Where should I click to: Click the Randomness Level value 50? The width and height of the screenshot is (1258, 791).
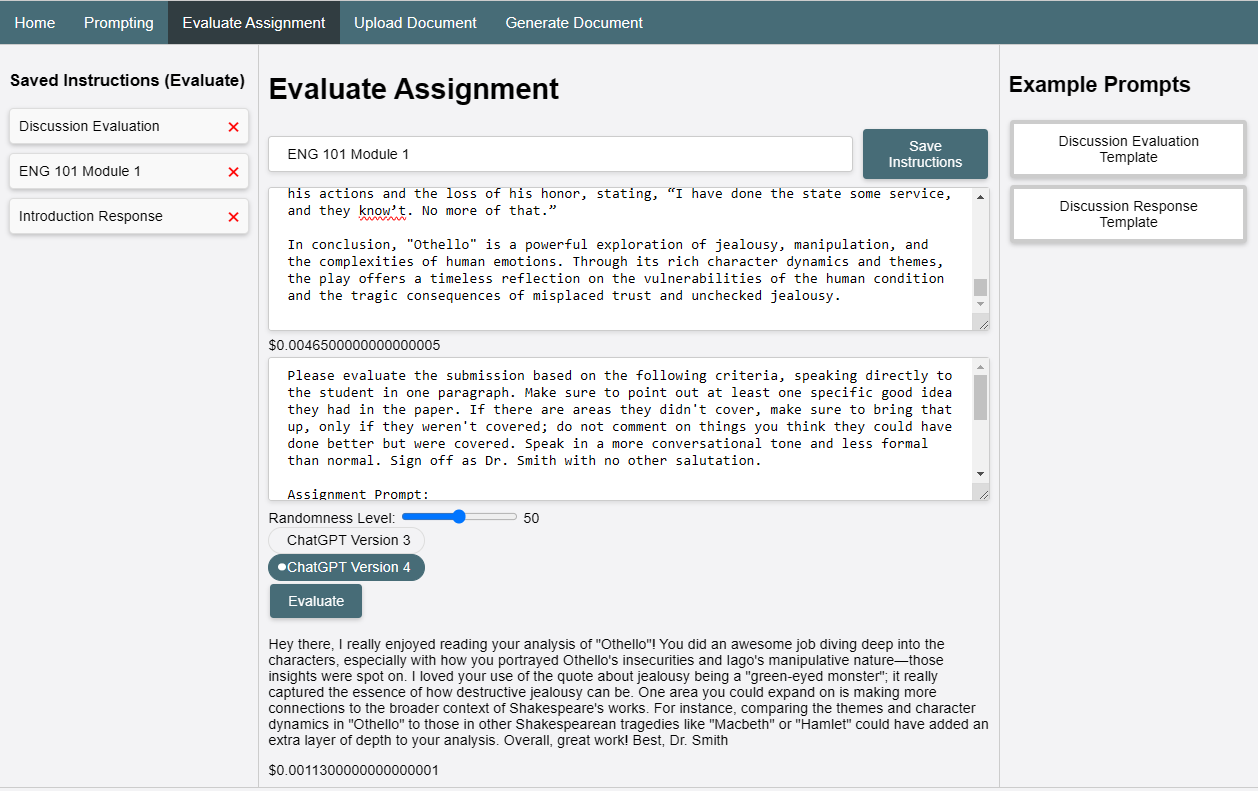[531, 518]
